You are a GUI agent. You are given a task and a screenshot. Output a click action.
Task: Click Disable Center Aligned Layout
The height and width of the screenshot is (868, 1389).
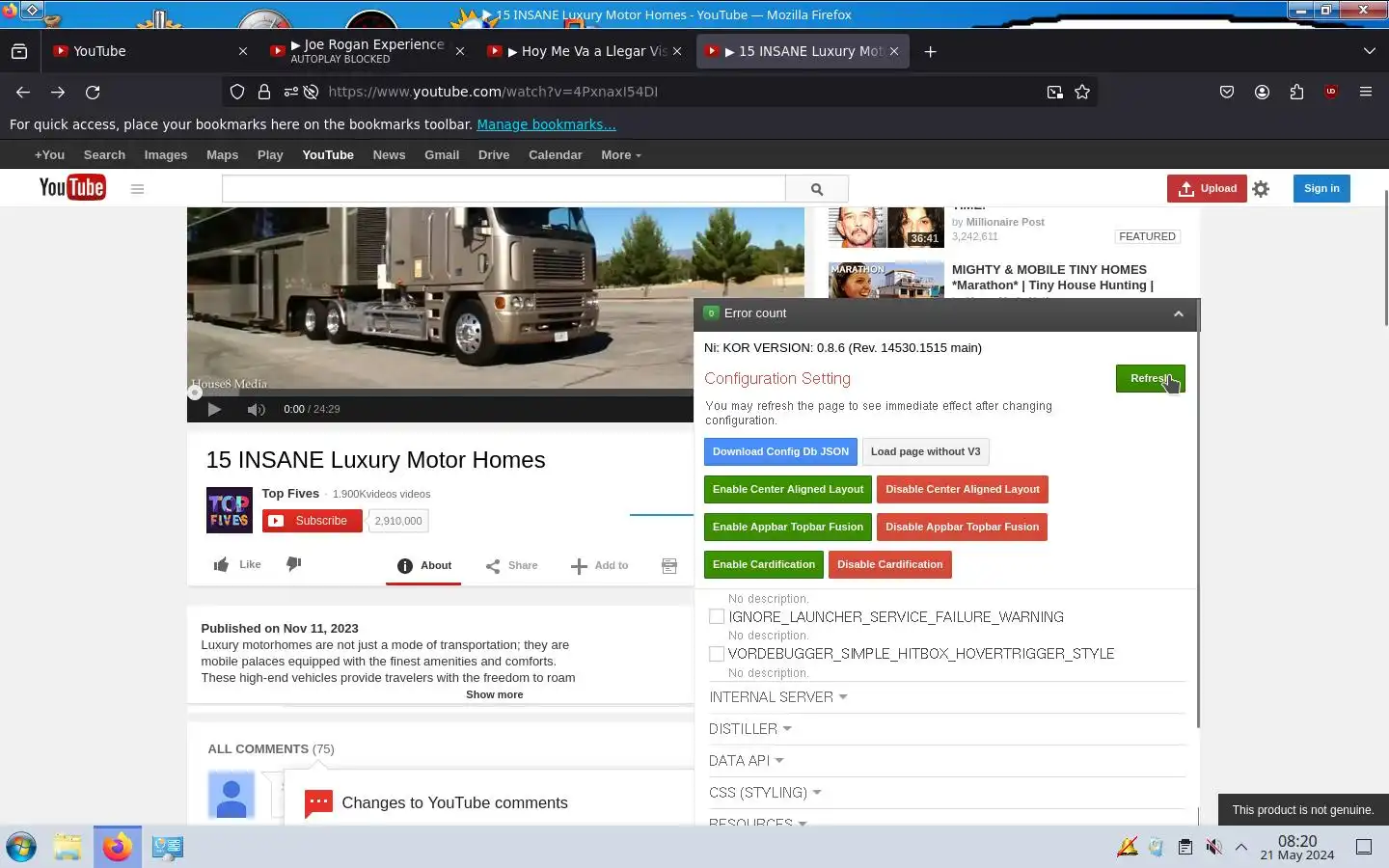click(963, 489)
